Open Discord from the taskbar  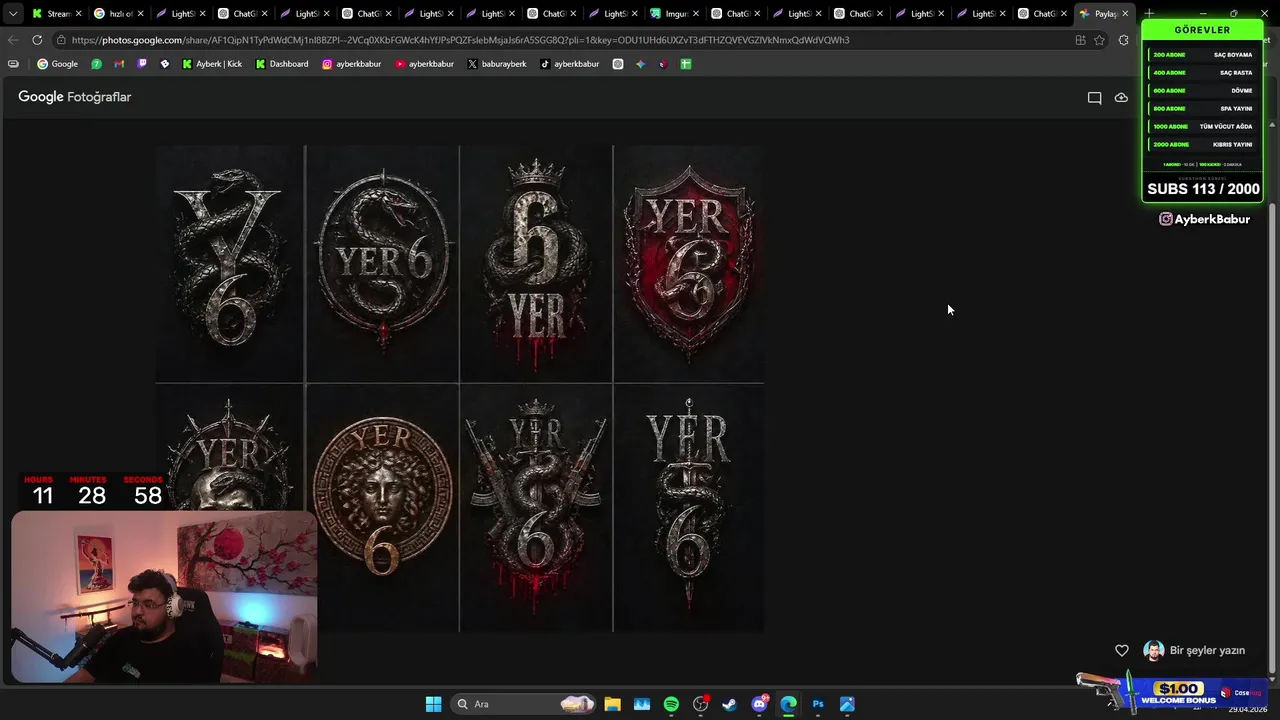[759, 704]
